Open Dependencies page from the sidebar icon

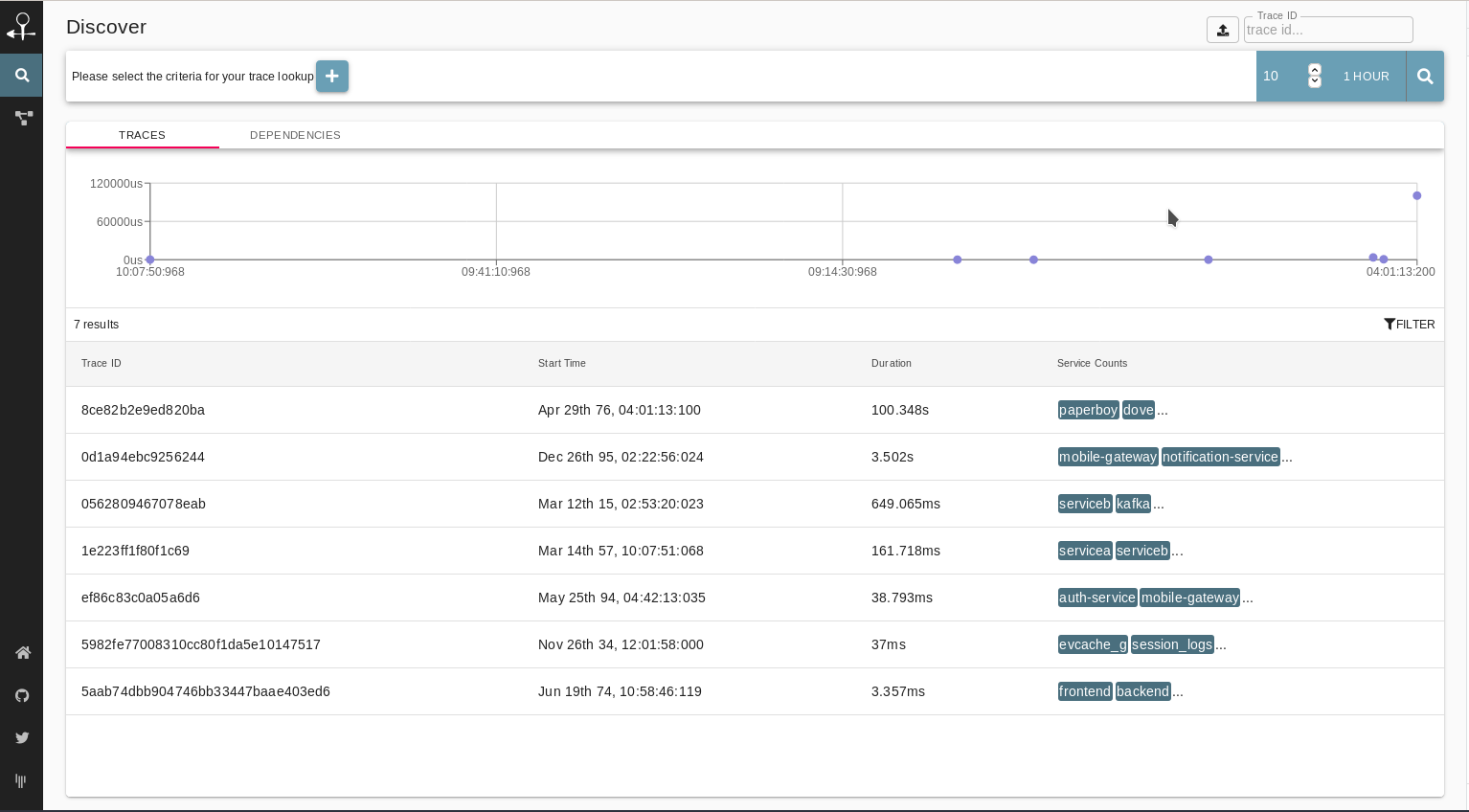[x=21, y=118]
